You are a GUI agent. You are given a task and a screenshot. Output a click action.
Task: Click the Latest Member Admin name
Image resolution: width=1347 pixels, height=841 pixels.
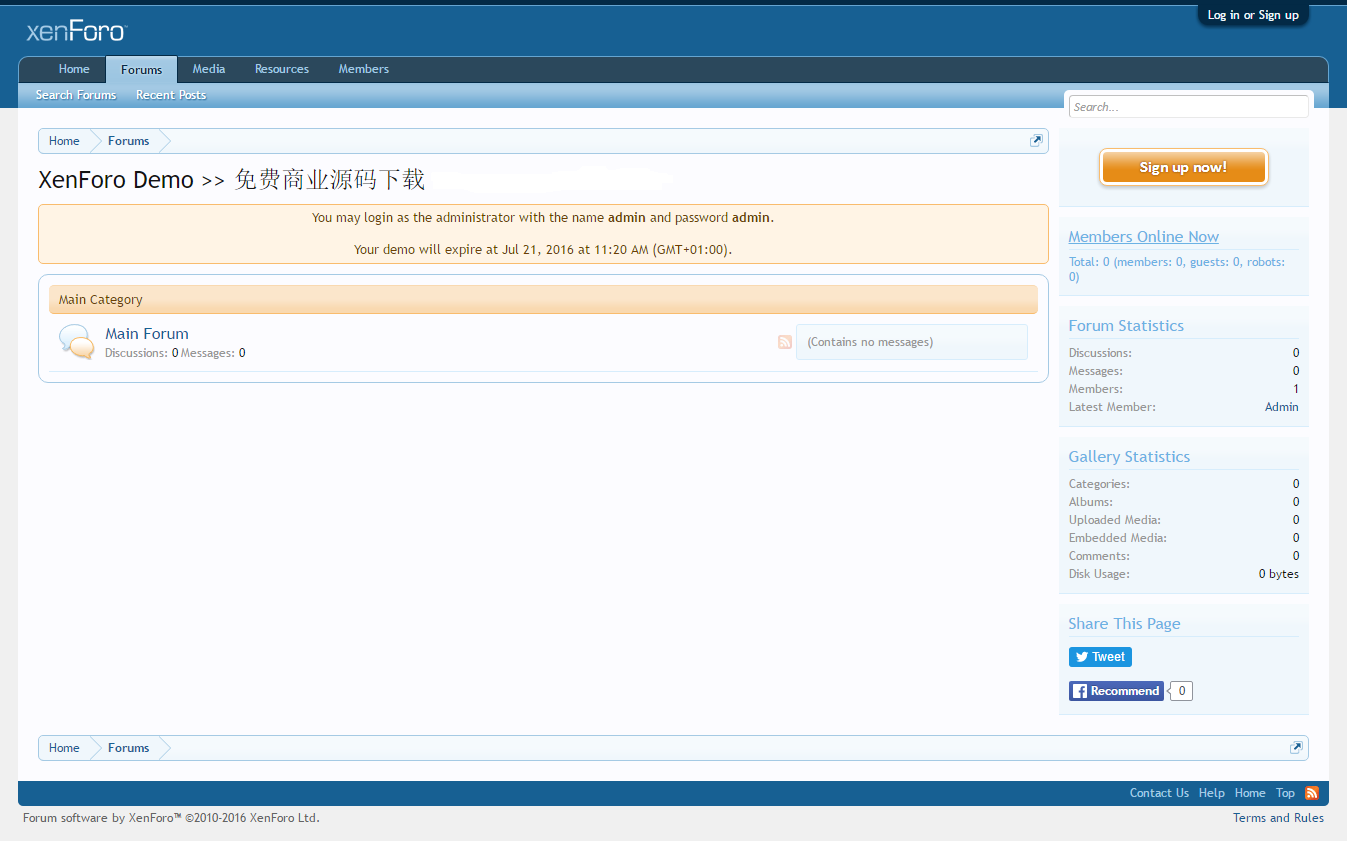pos(1282,407)
